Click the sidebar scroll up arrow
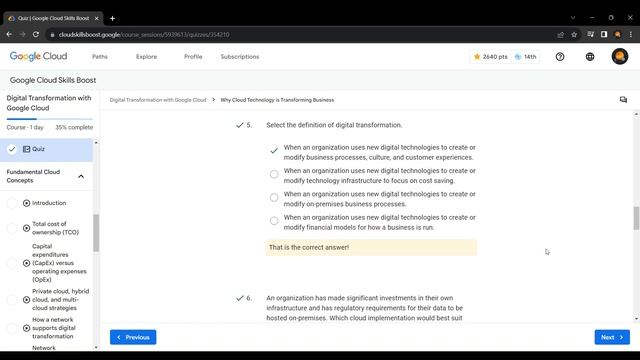Screen dimensions: 640x360 [96, 143]
